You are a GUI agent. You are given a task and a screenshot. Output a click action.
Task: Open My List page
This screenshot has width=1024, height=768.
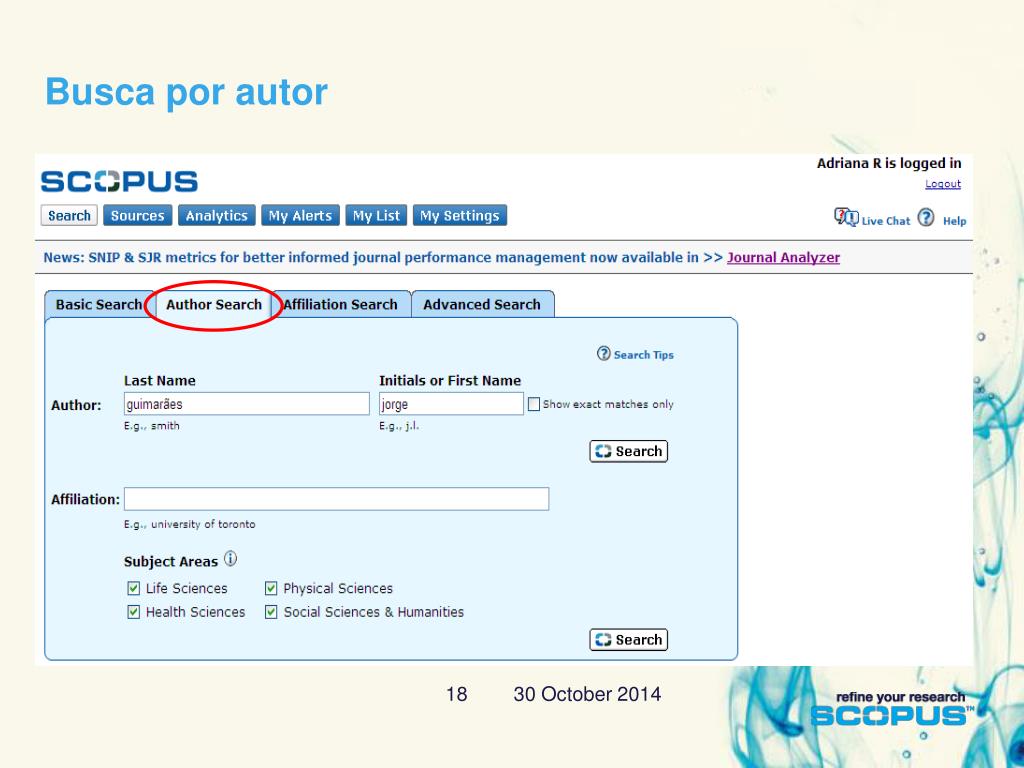pyautogui.click(x=376, y=216)
